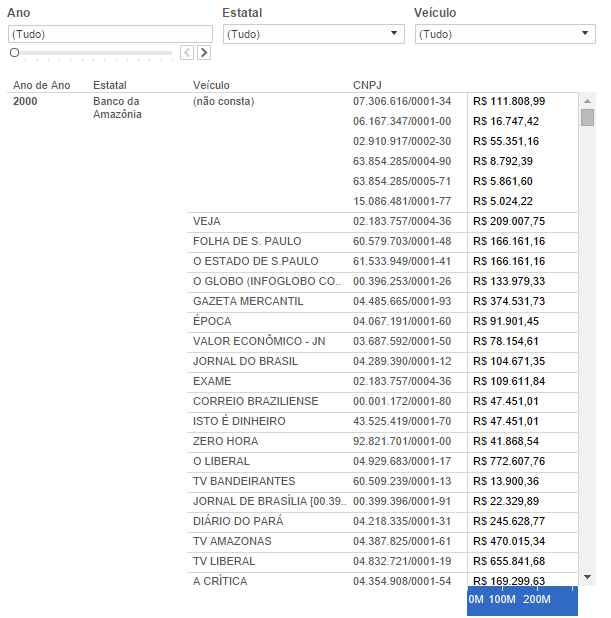
Task: Click the scroll up arrow of the table
Action: (587, 101)
